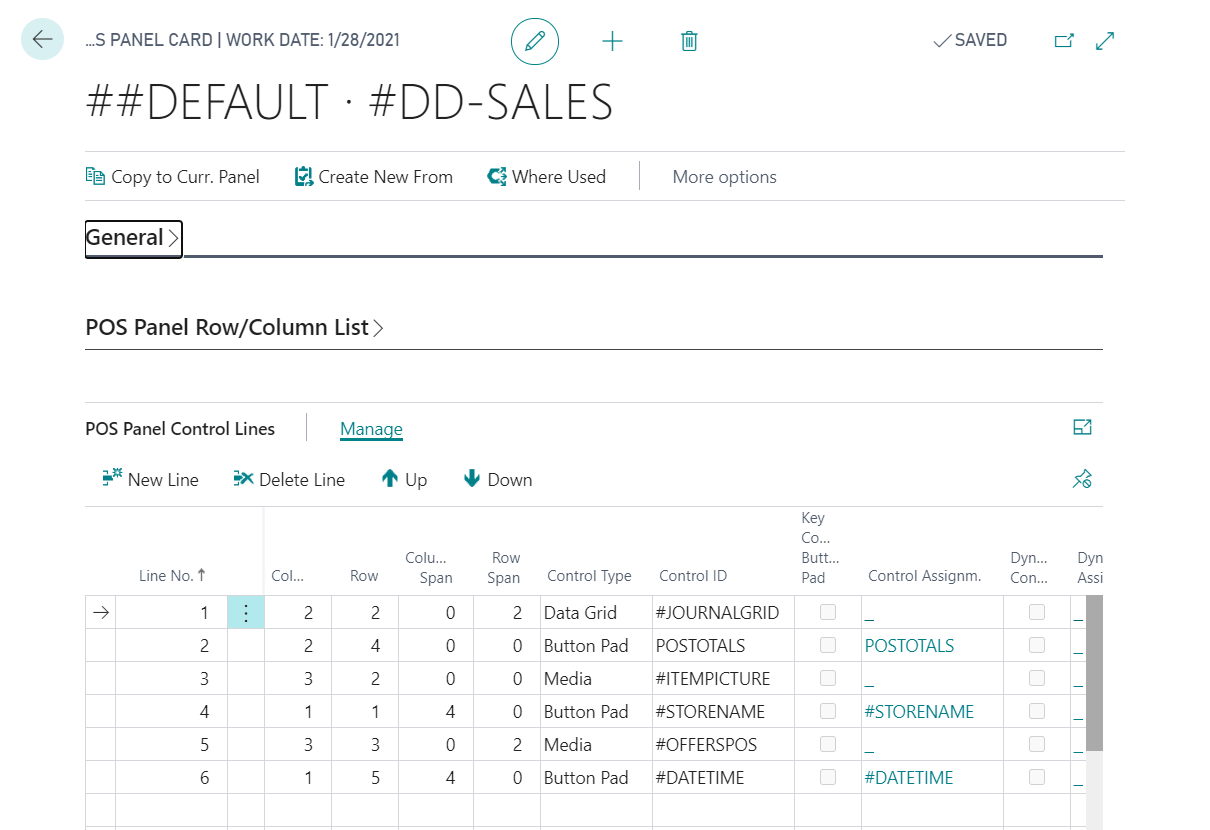Check Key Button Pad box for POSTOTALS
This screenshot has width=1210, height=830.
(828, 645)
